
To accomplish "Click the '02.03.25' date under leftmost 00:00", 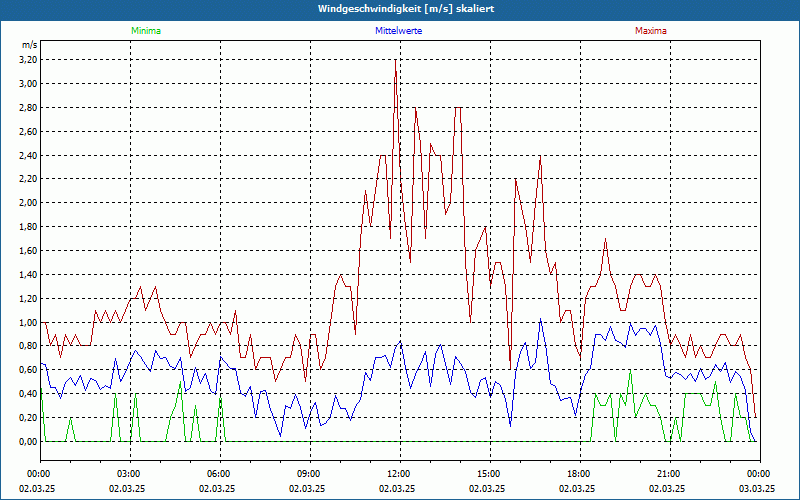I will (x=37, y=488).
